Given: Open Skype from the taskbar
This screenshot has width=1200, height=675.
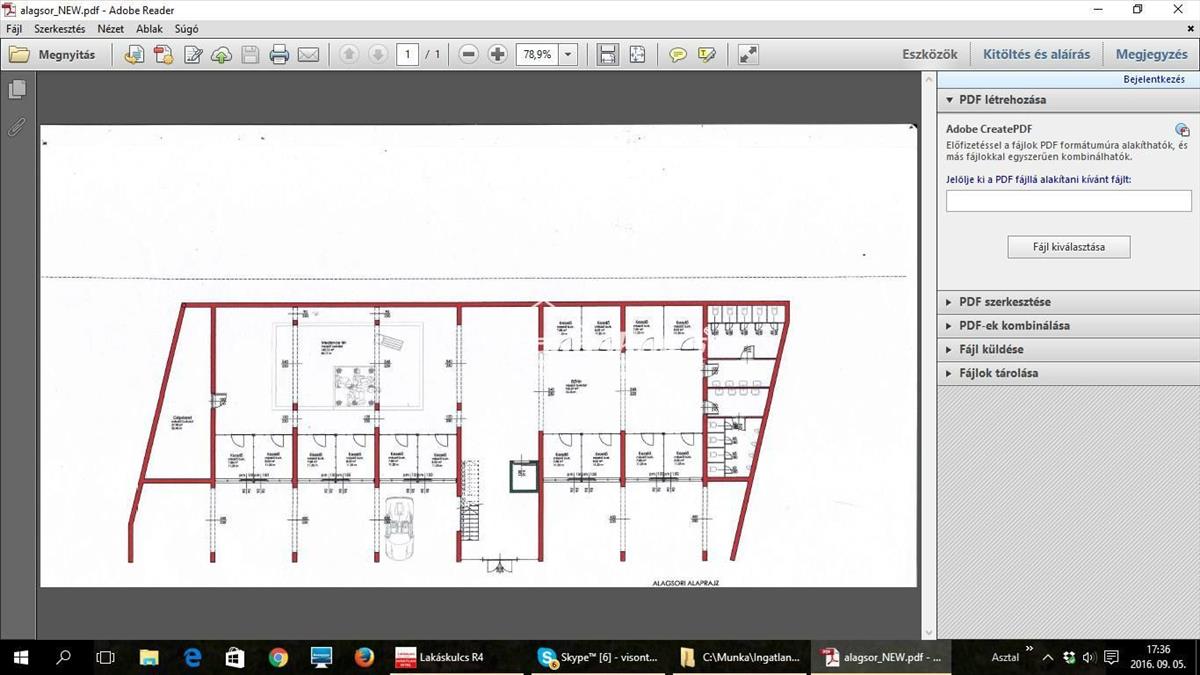Looking at the screenshot, I should pos(598,657).
